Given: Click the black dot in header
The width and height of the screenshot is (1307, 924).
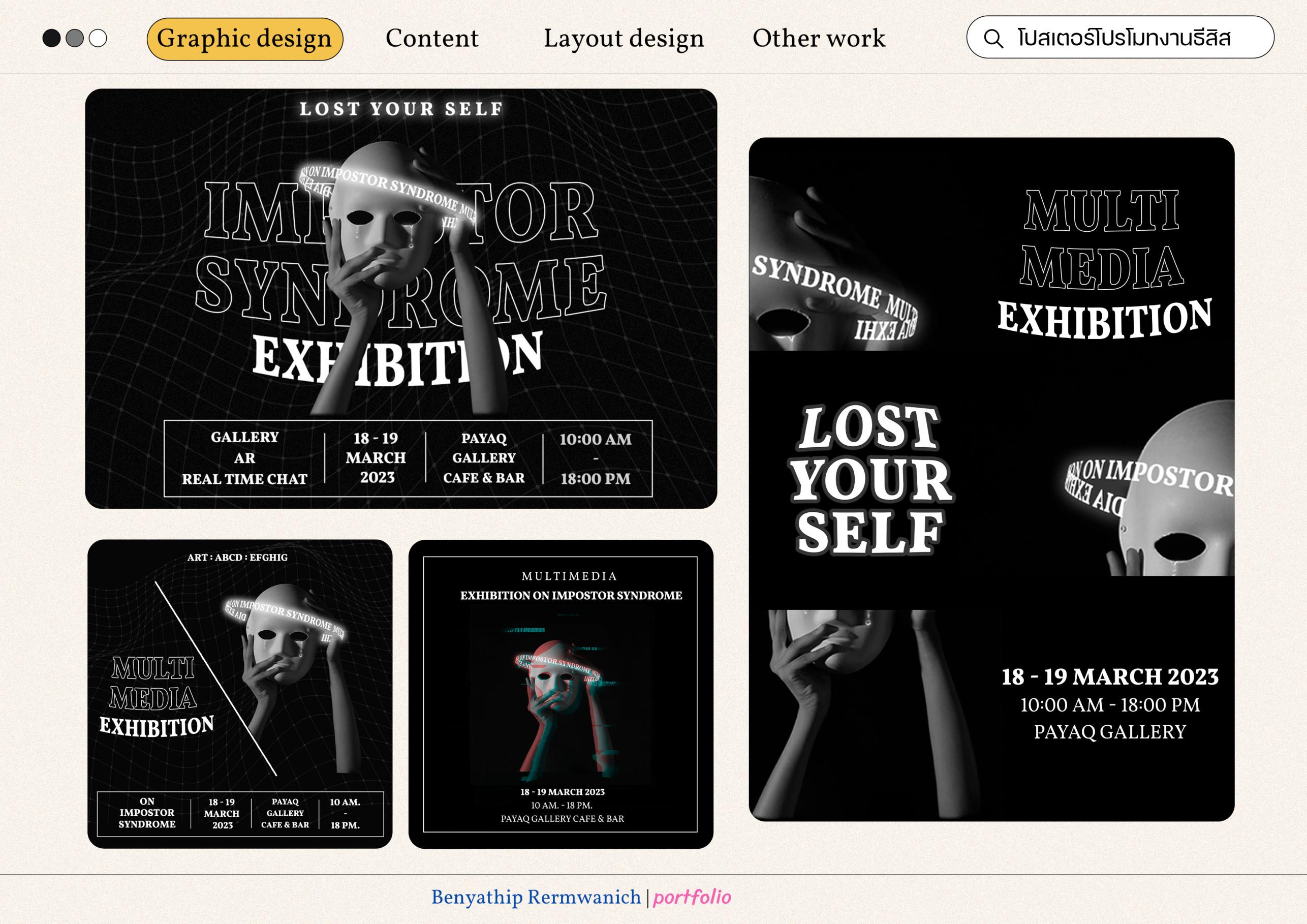Looking at the screenshot, I should 51,38.
